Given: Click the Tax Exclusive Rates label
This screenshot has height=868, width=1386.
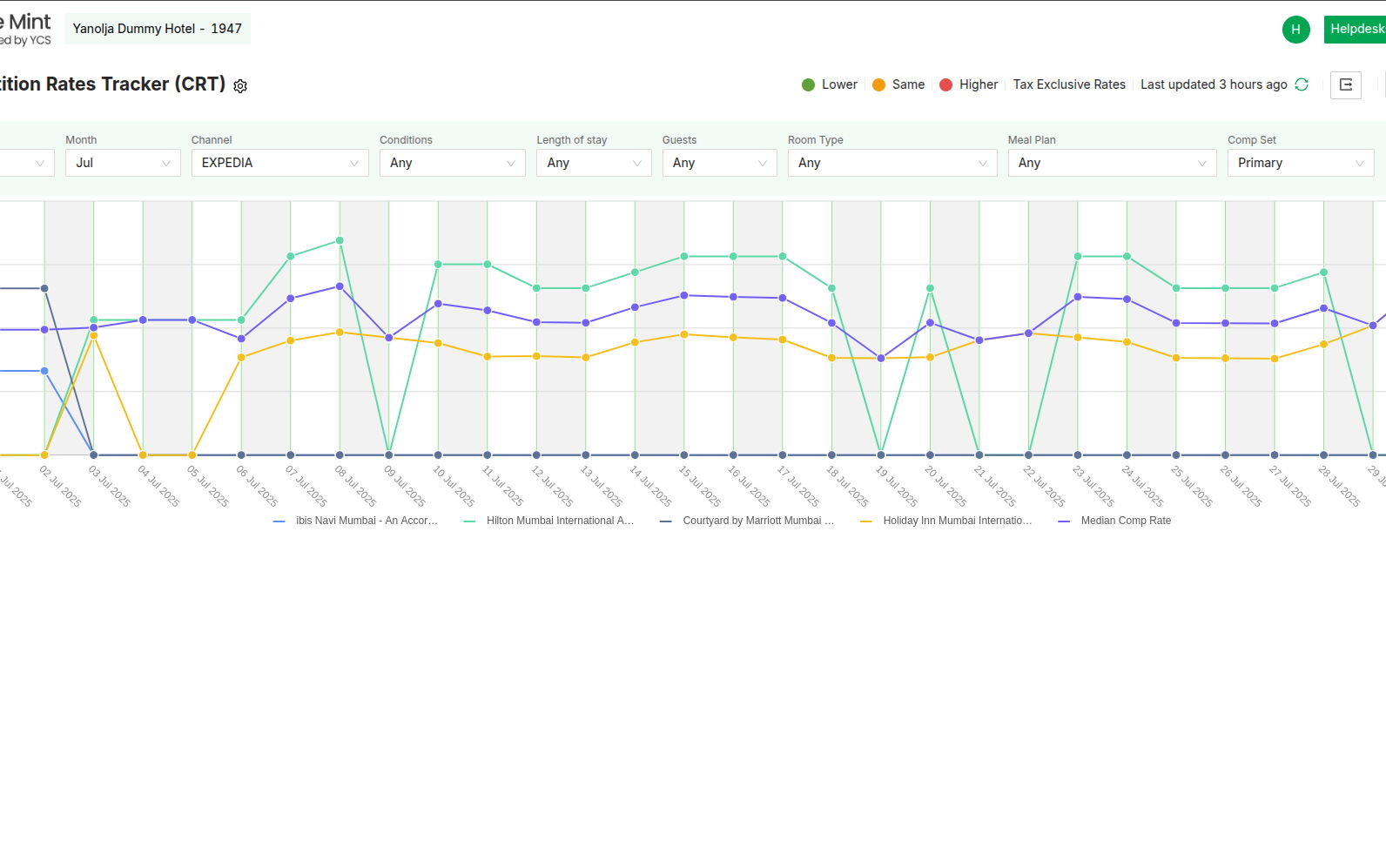Looking at the screenshot, I should point(1069,84).
